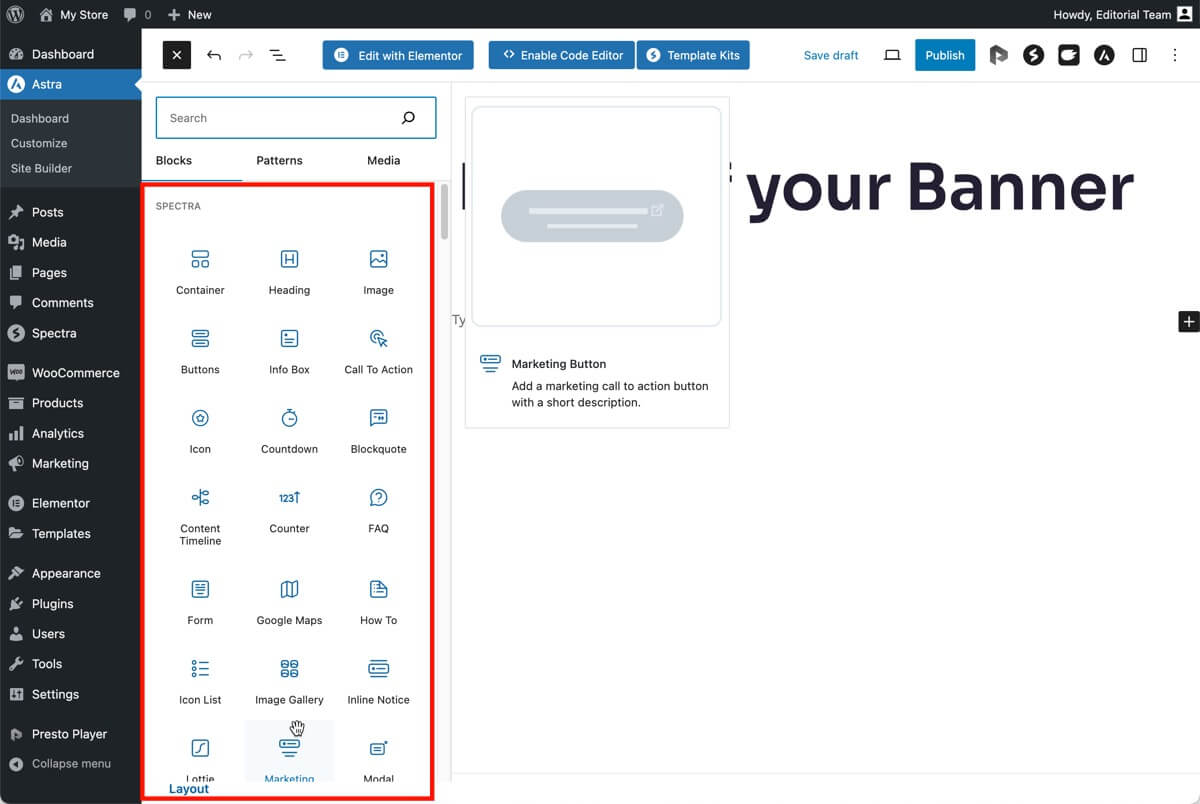Choose the Countdown block
This screenshot has height=804, width=1200.
pos(289,431)
